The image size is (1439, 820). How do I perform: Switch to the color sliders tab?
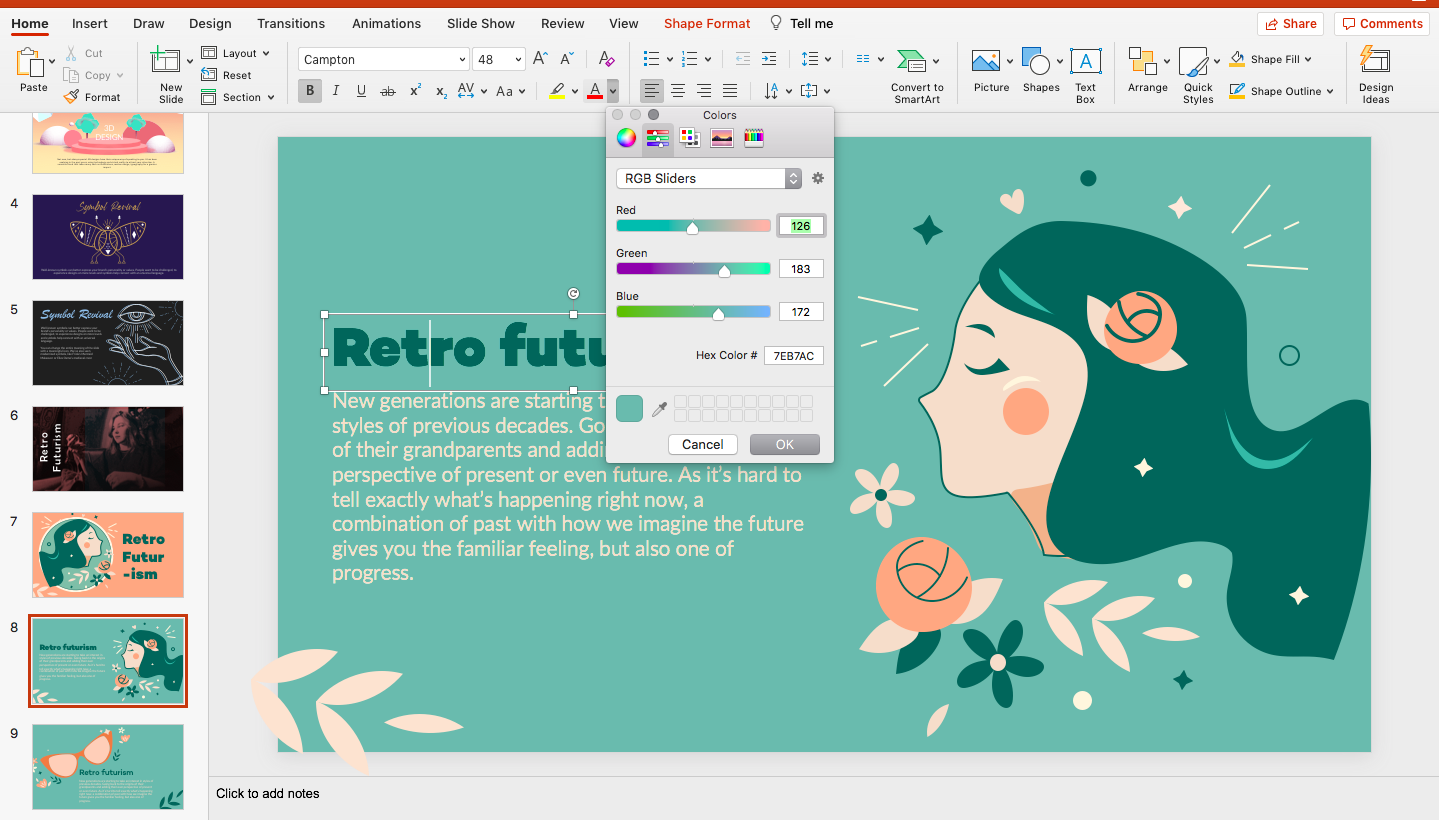657,138
